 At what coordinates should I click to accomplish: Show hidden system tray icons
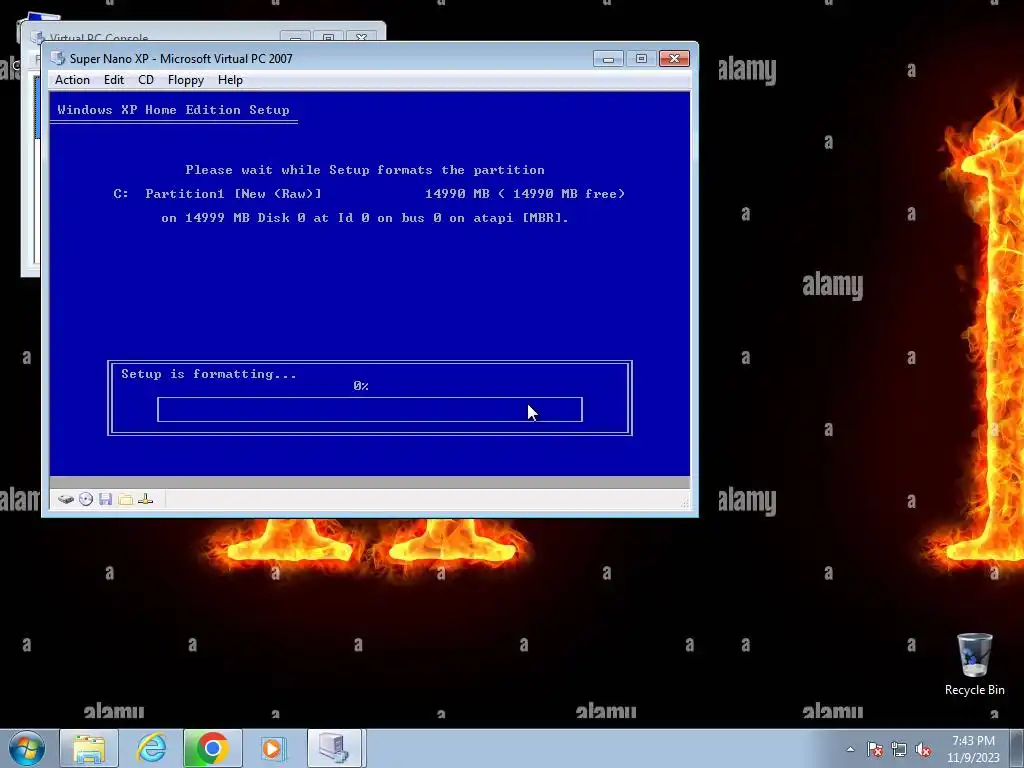tap(850, 749)
